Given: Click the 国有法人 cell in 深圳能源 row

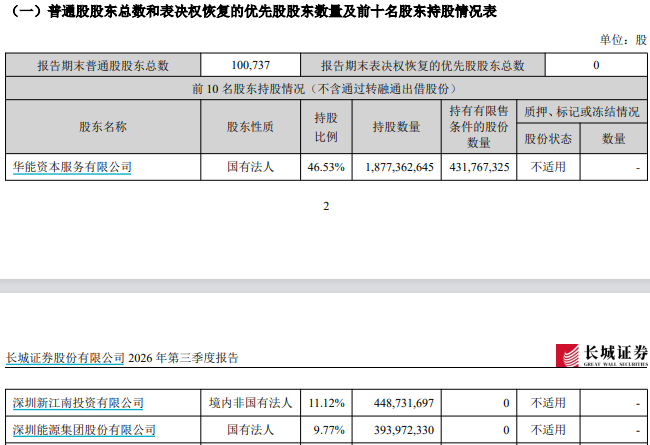Looking at the screenshot, I should [x=250, y=430].
